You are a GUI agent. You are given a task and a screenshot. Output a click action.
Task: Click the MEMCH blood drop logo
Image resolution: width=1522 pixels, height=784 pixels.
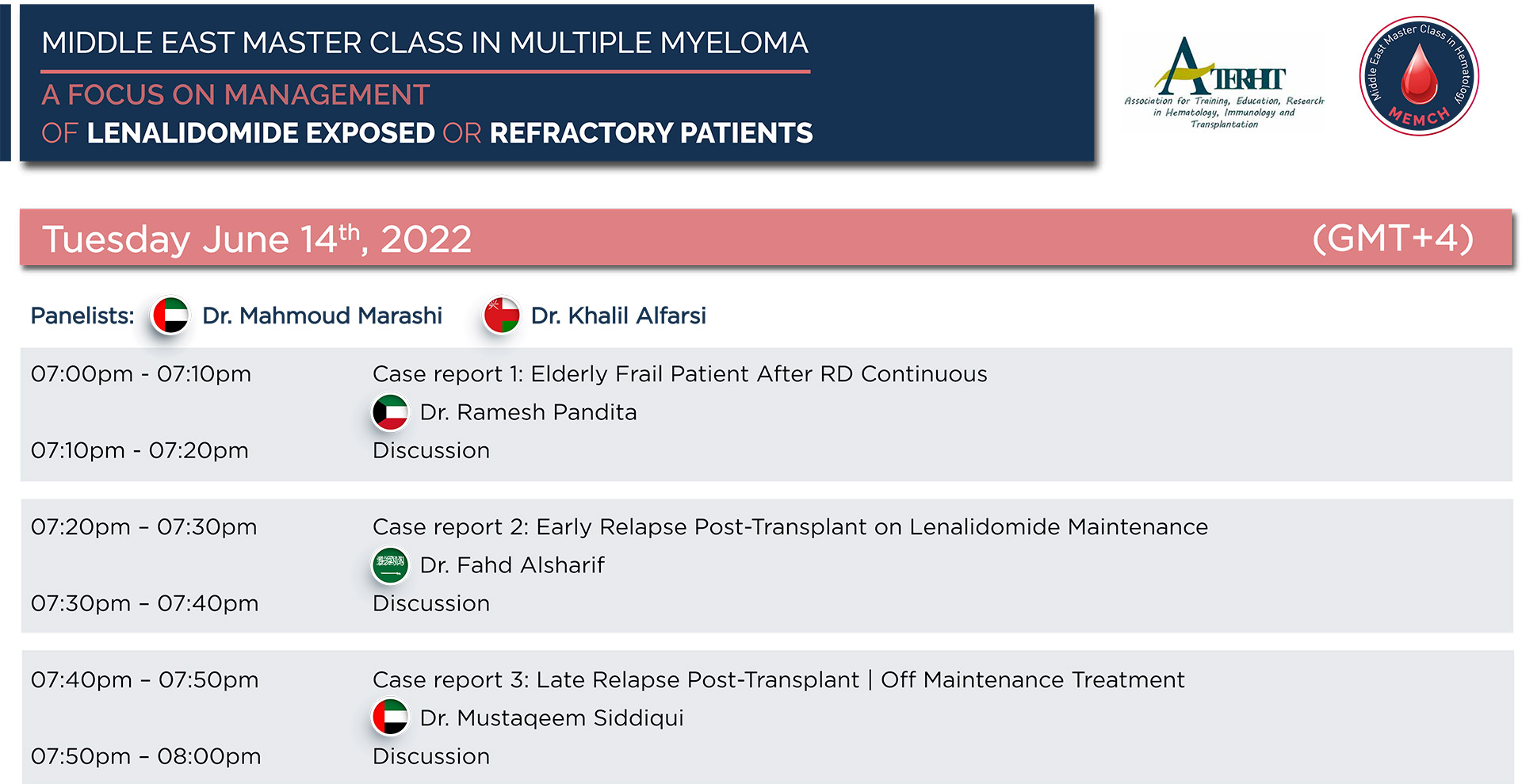pos(1419,76)
